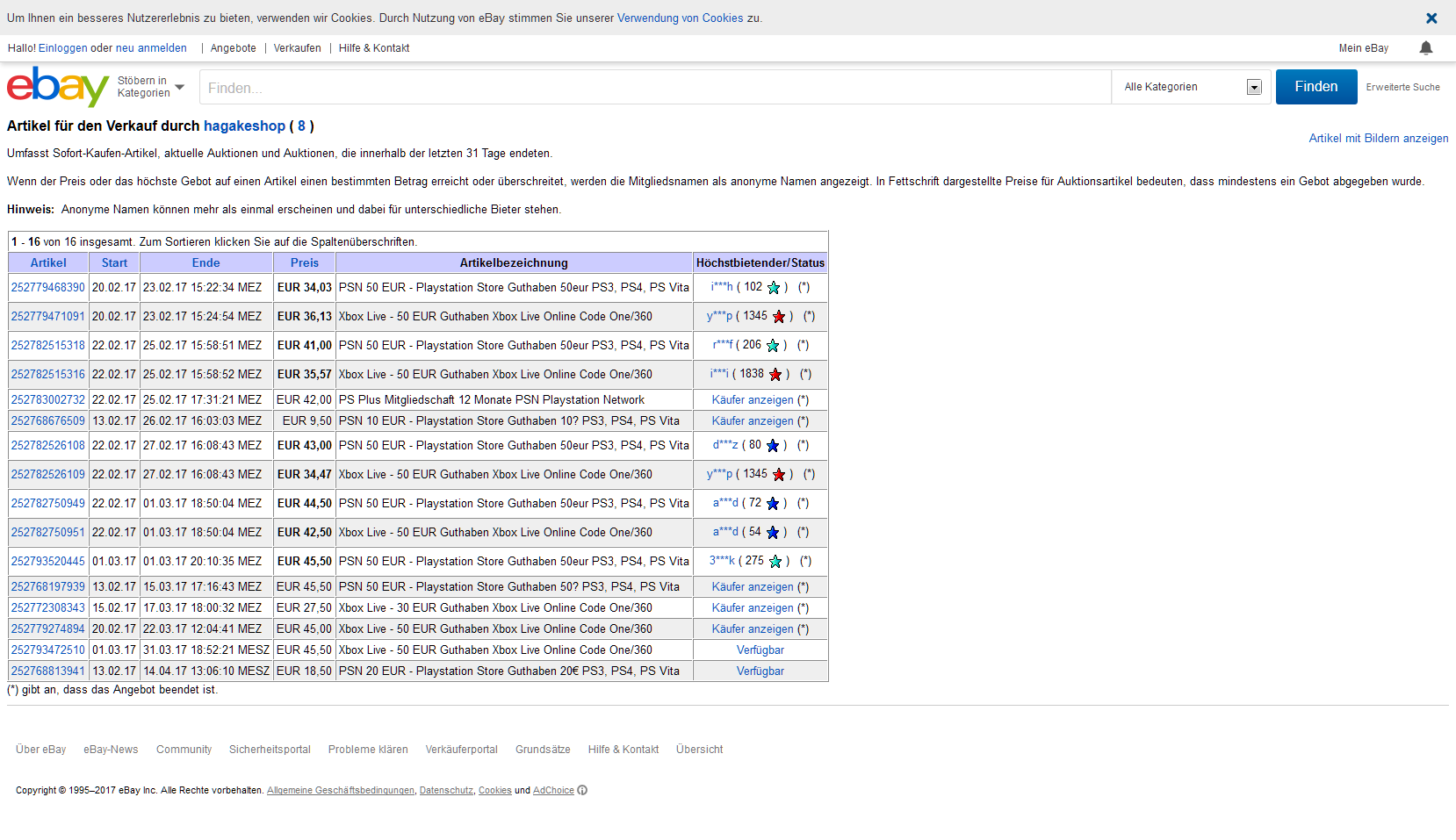
Task: Close the cookie notice banner
Action: click(x=1431, y=18)
